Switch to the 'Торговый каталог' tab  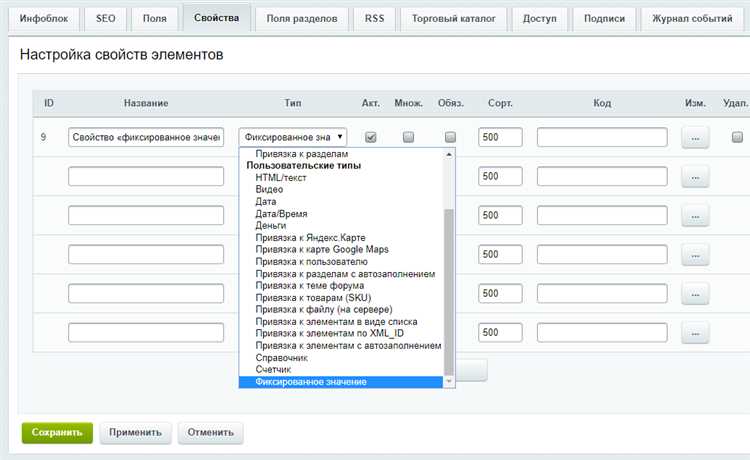tap(453, 19)
